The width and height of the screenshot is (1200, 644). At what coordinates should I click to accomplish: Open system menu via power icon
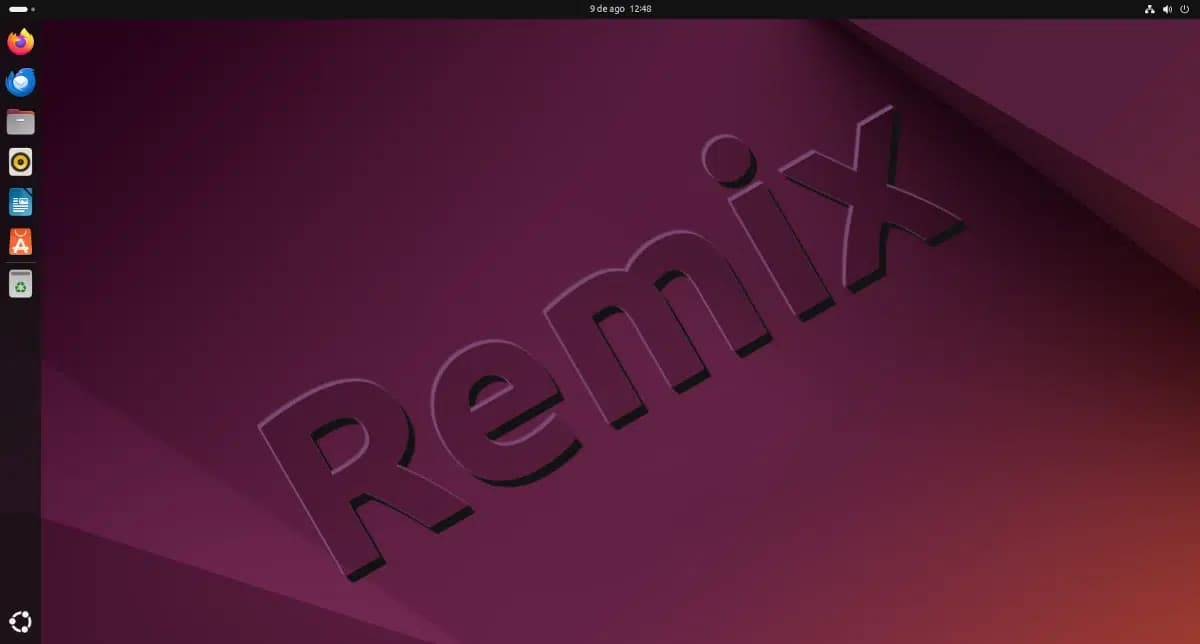[1184, 9]
